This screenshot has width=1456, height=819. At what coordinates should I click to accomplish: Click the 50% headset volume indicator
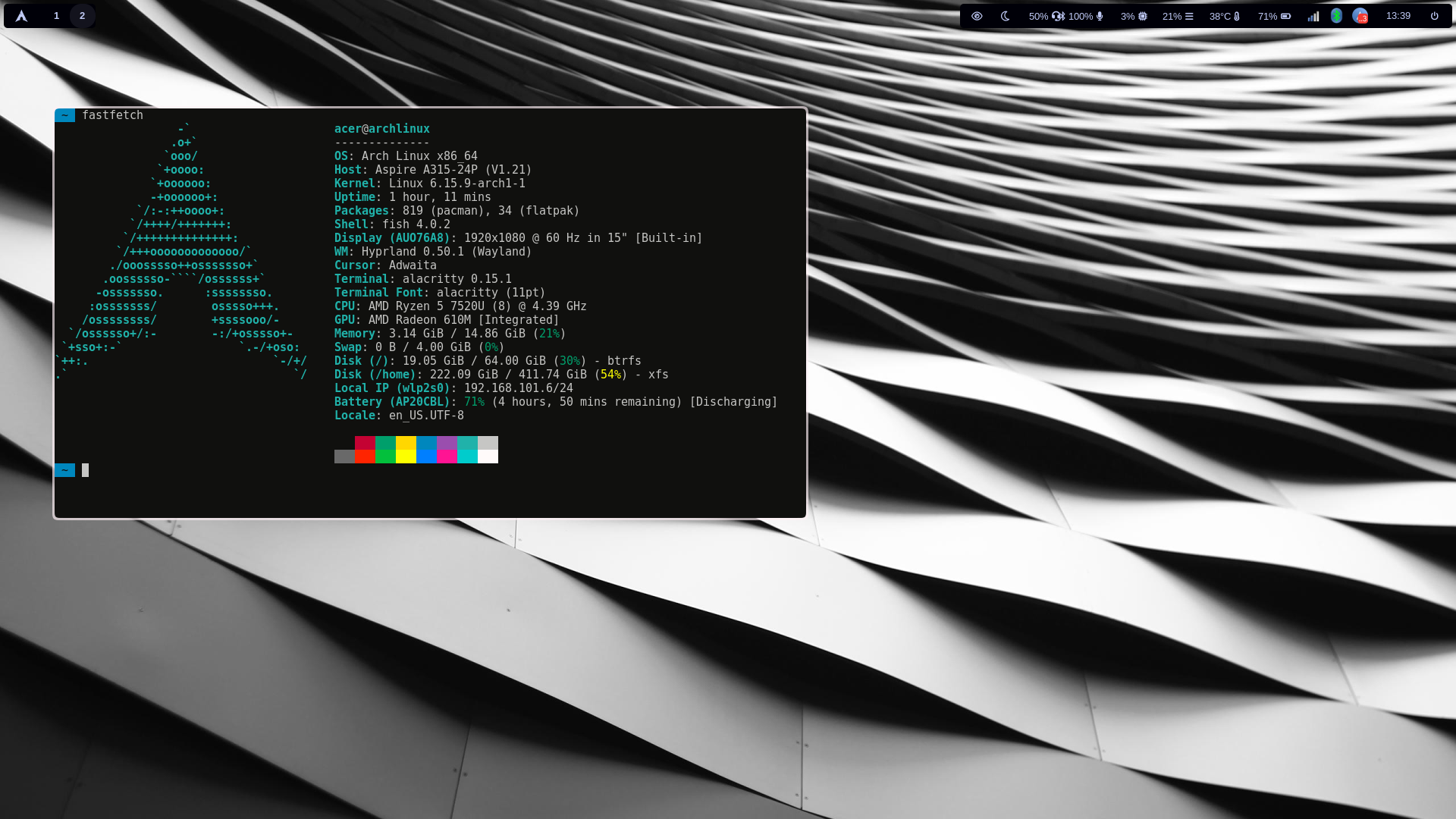click(x=1046, y=16)
